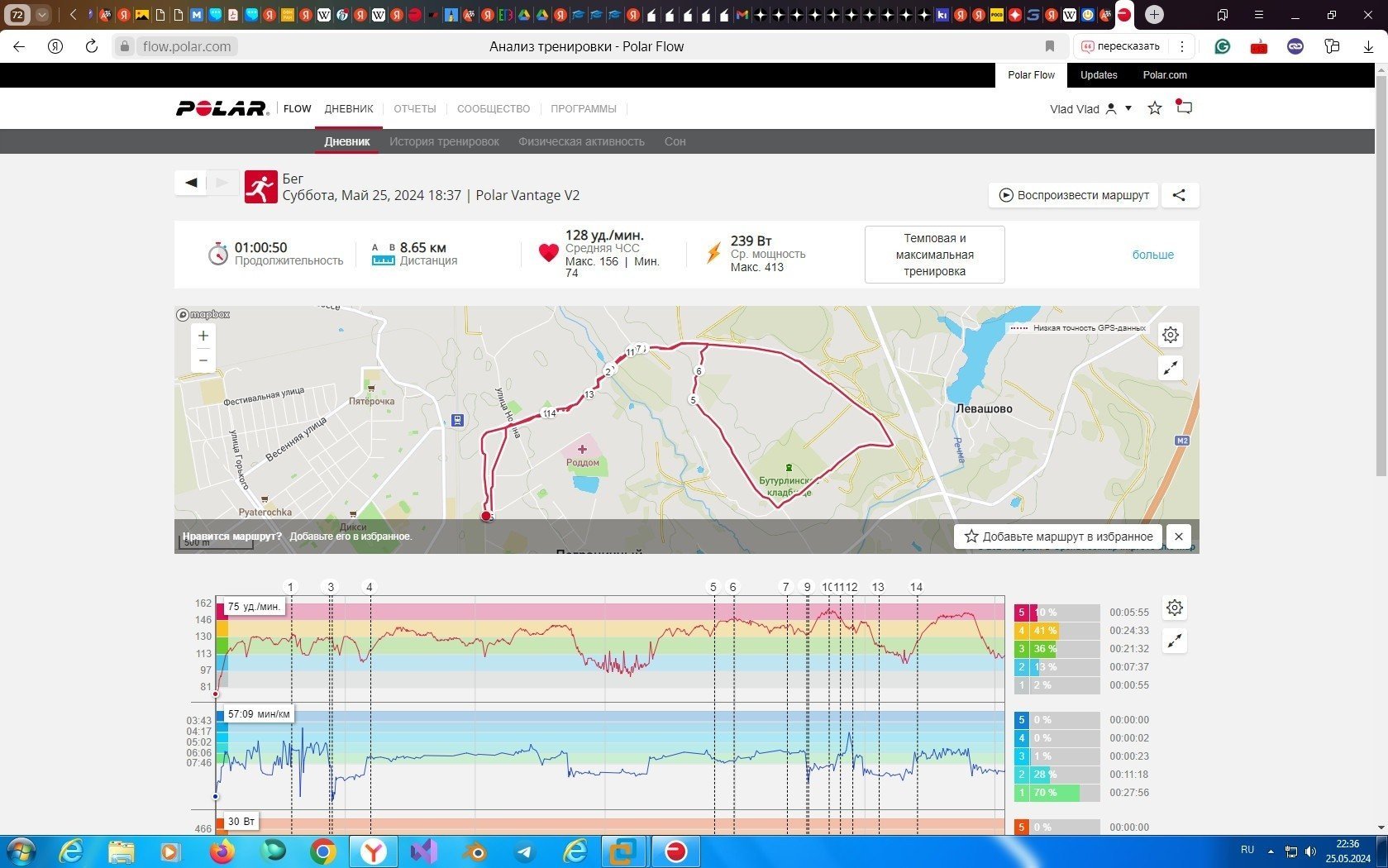Dismiss the favorite route banner

(x=1179, y=537)
